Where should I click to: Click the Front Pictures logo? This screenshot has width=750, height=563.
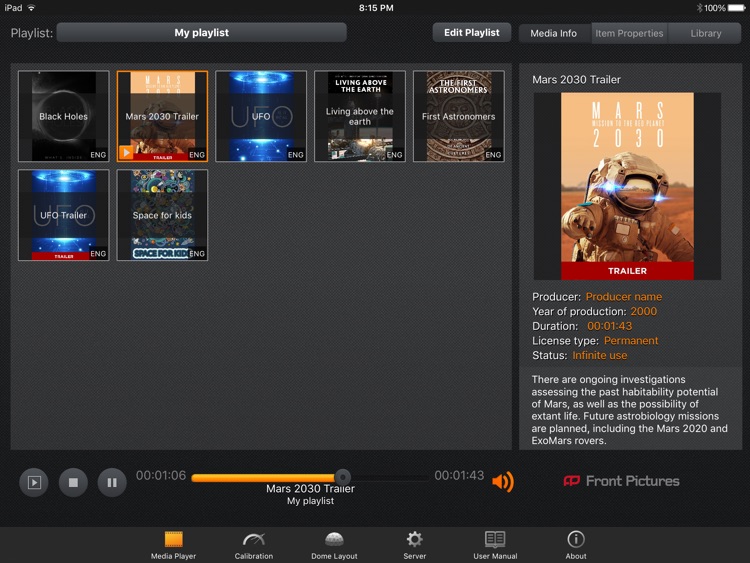point(621,481)
